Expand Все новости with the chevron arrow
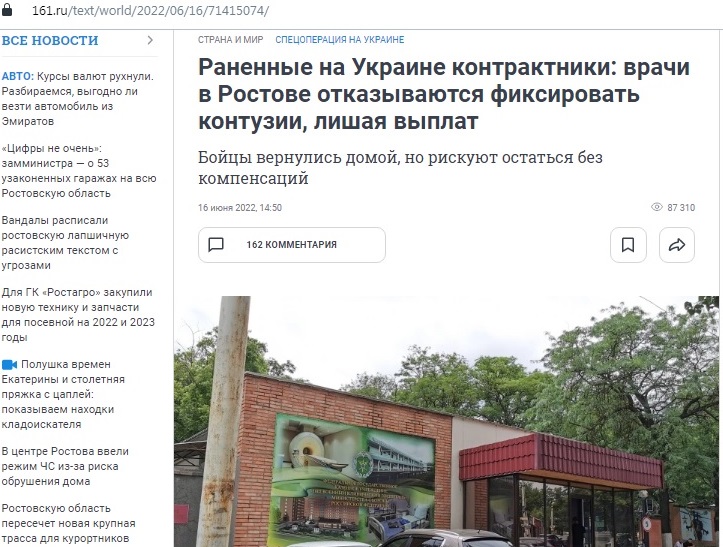The height and width of the screenshot is (547, 723). pos(150,40)
